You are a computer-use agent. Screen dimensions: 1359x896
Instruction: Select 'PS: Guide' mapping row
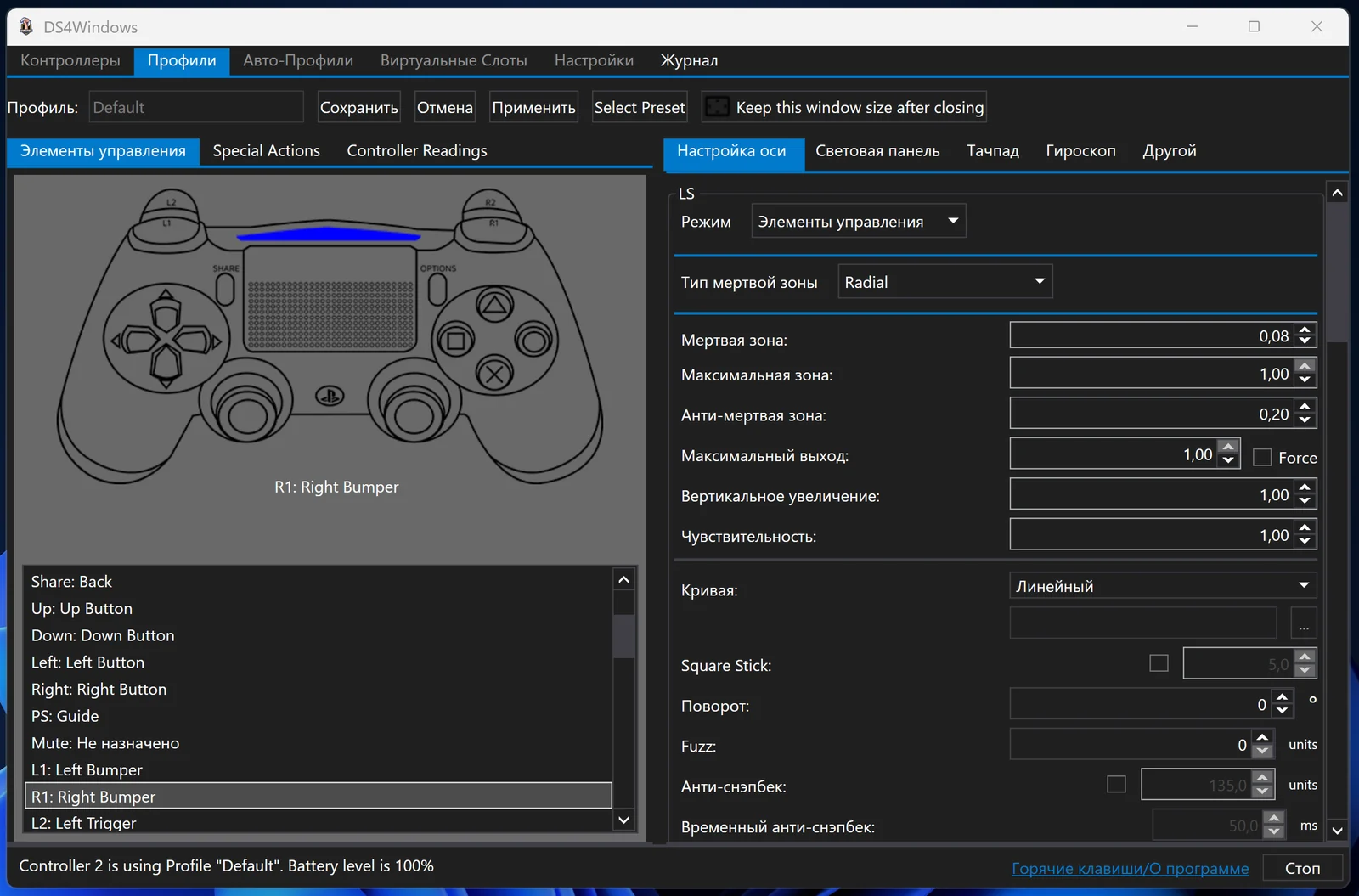point(319,716)
